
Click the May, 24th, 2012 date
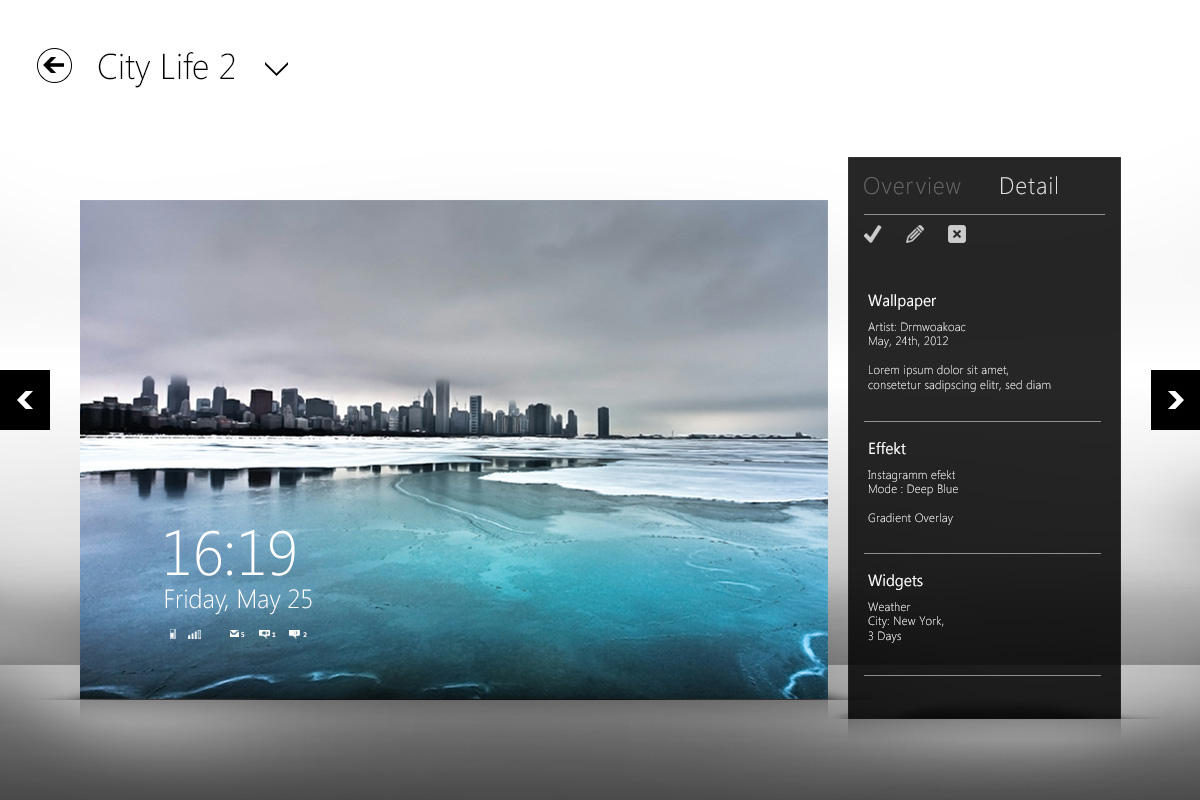tap(908, 341)
